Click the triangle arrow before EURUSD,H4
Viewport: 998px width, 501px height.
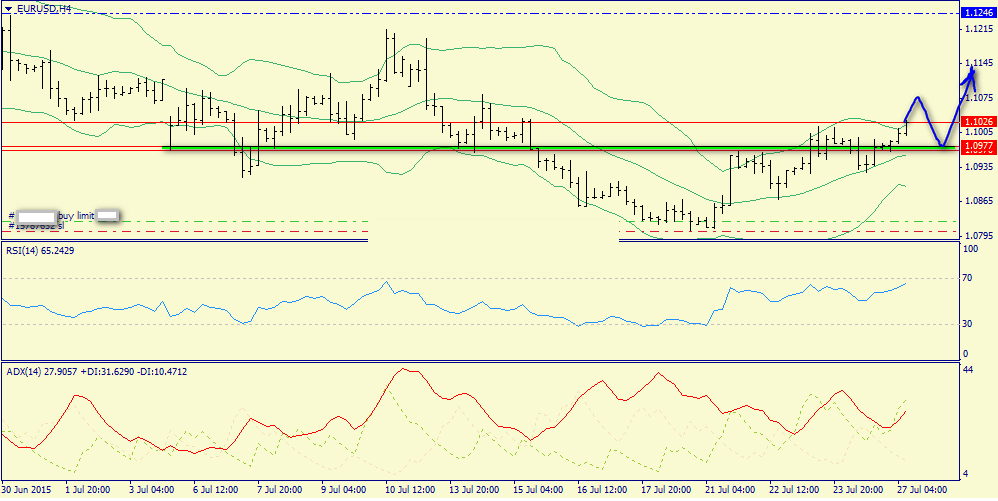pos(8,8)
